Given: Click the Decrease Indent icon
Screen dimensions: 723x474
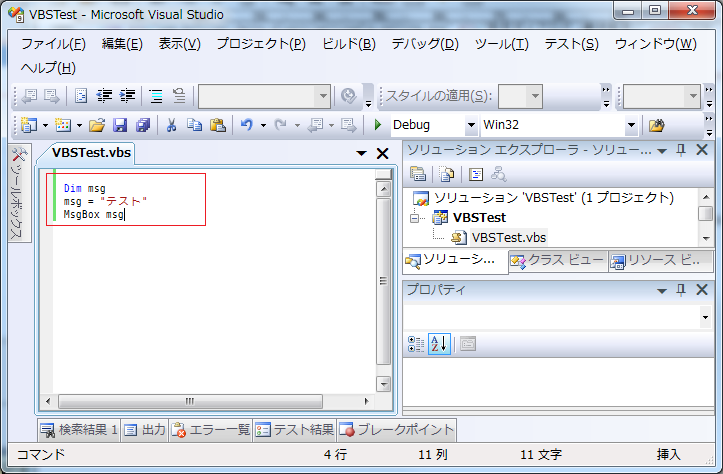Looking at the screenshot, I should 104,95.
